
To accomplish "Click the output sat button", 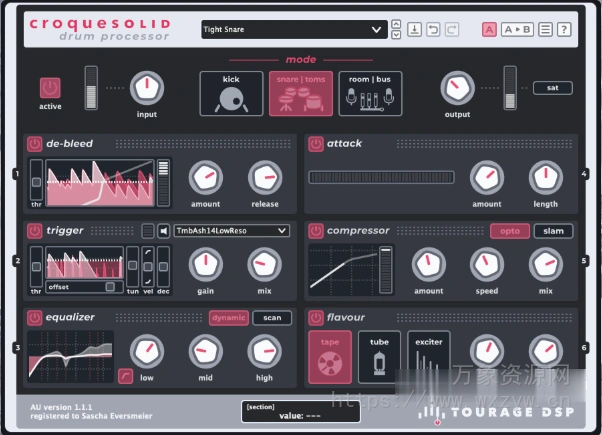I will 552,88.
